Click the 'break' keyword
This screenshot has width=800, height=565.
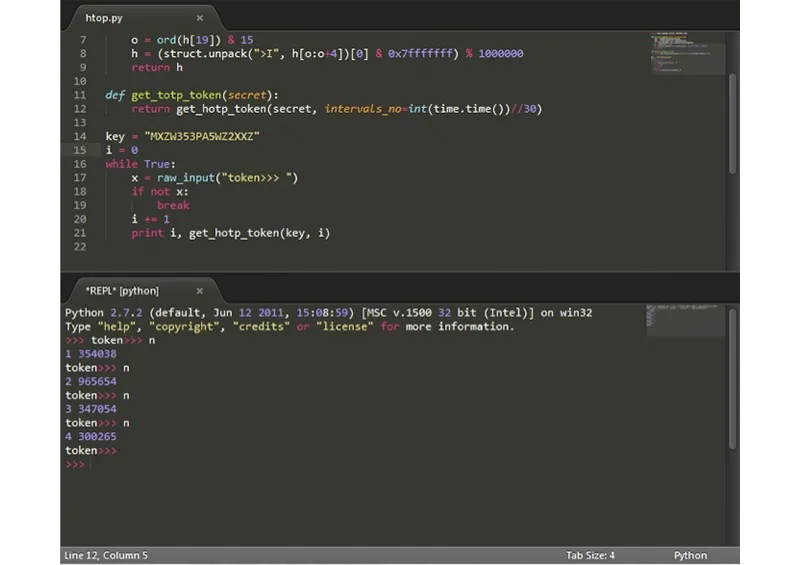click(173, 205)
